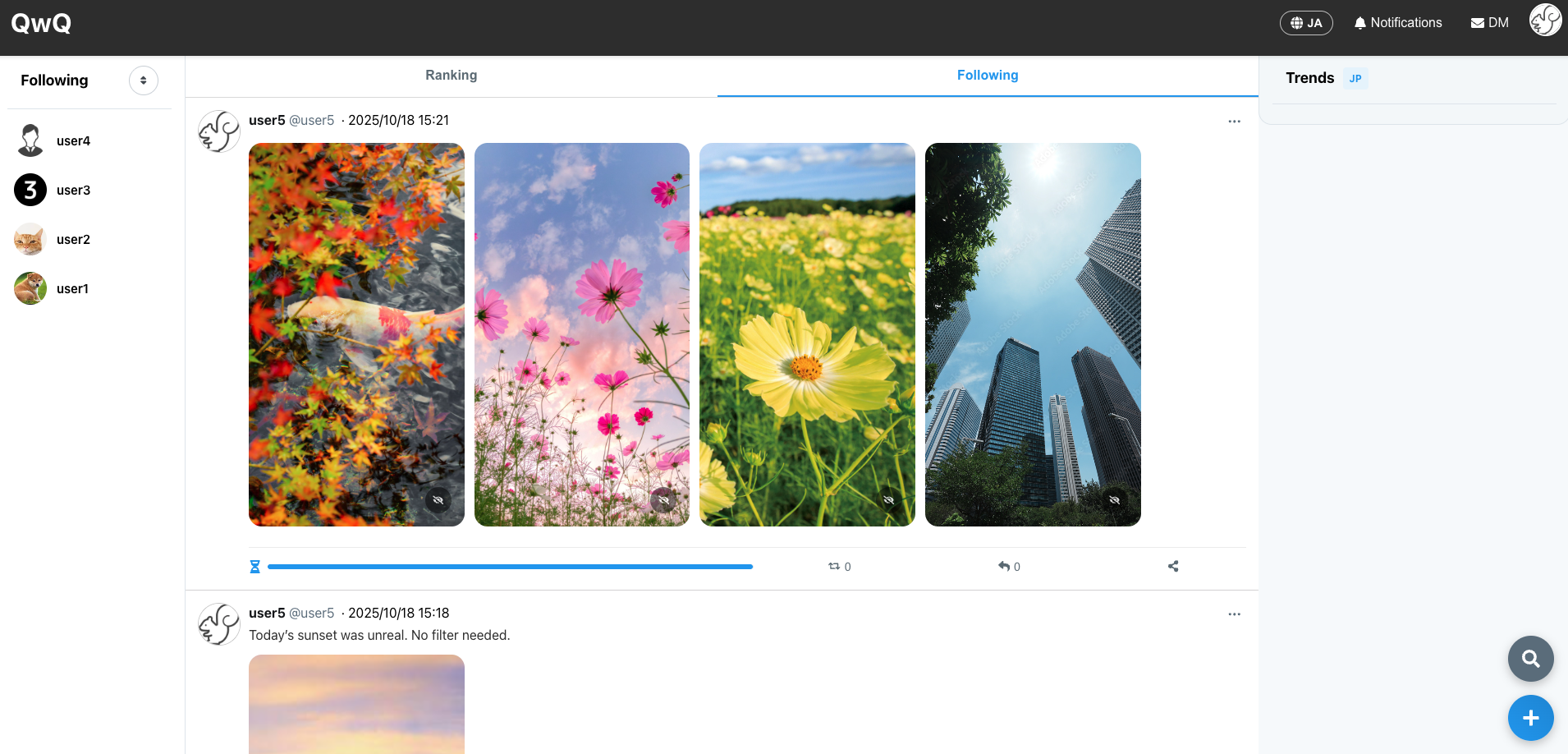Open user5's avatar on the 15:21 post
Screen dimensions: 1568x754
(x=219, y=131)
